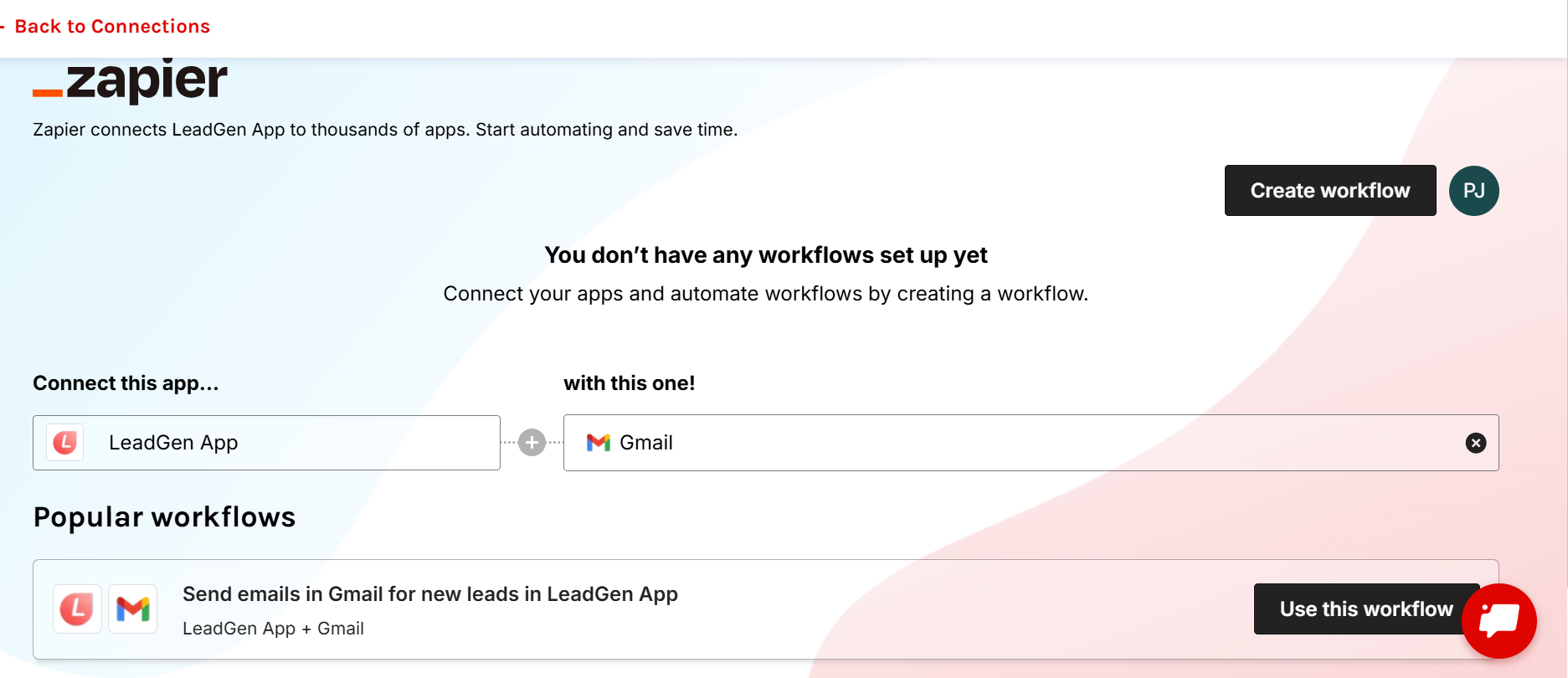Click the Gmail icon on the workflow card
Image resolution: width=1568 pixels, height=678 pixels.
pos(132,609)
